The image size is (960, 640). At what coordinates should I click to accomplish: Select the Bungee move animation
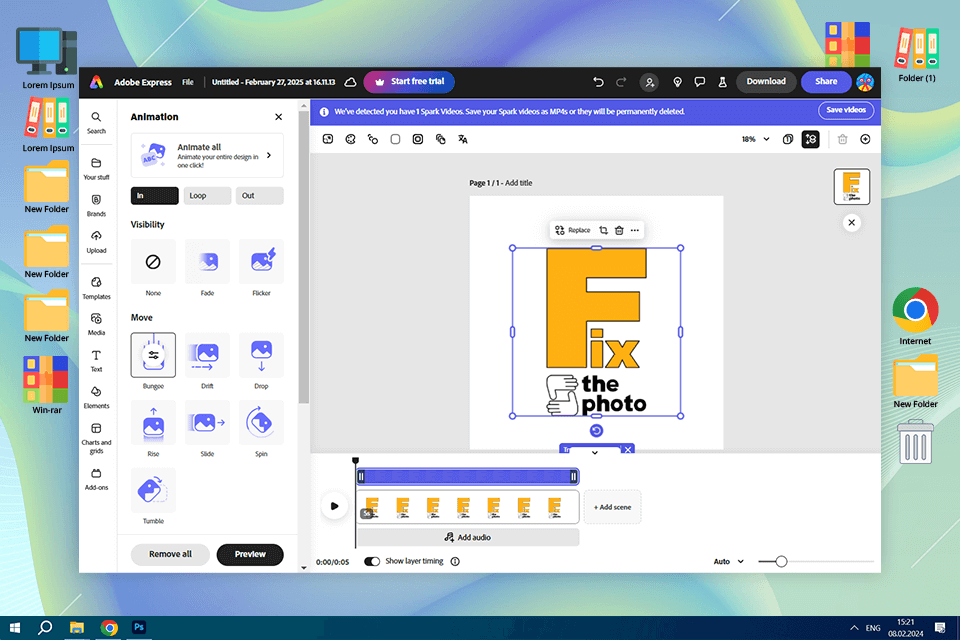[153, 355]
